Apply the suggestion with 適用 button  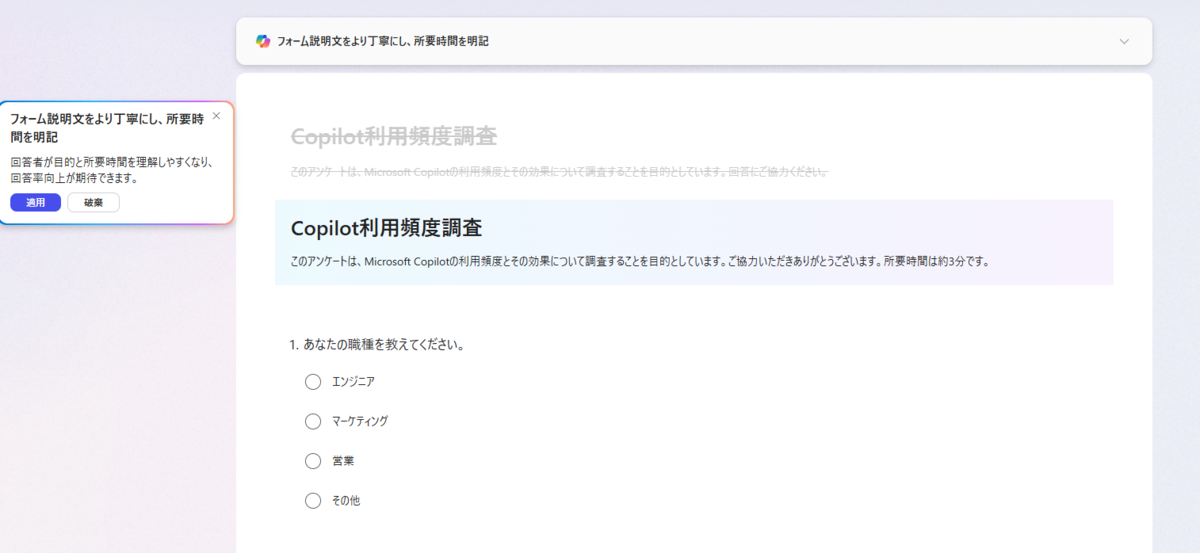click(x=36, y=202)
